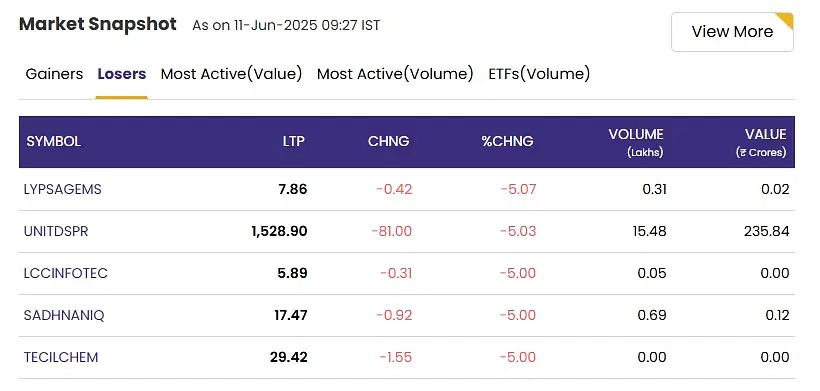Screen dimensions: 820x391
Task: Open the View More button
Action: [x=732, y=32]
